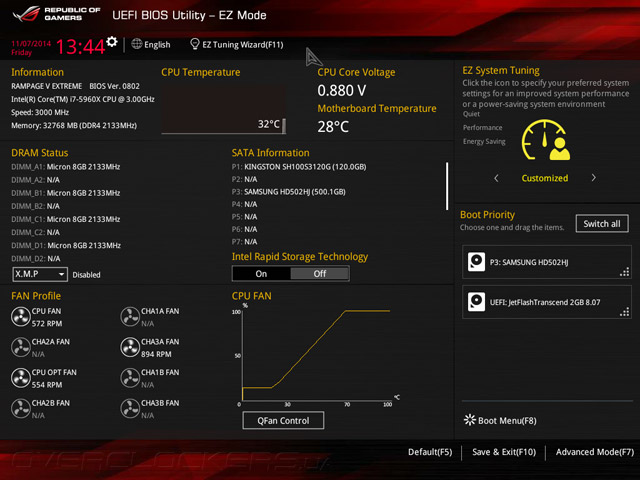Click P1: KINGSTON SH100S3120G SATA entry
Image resolution: width=640 pixels, height=480 pixels.
[x=299, y=167]
